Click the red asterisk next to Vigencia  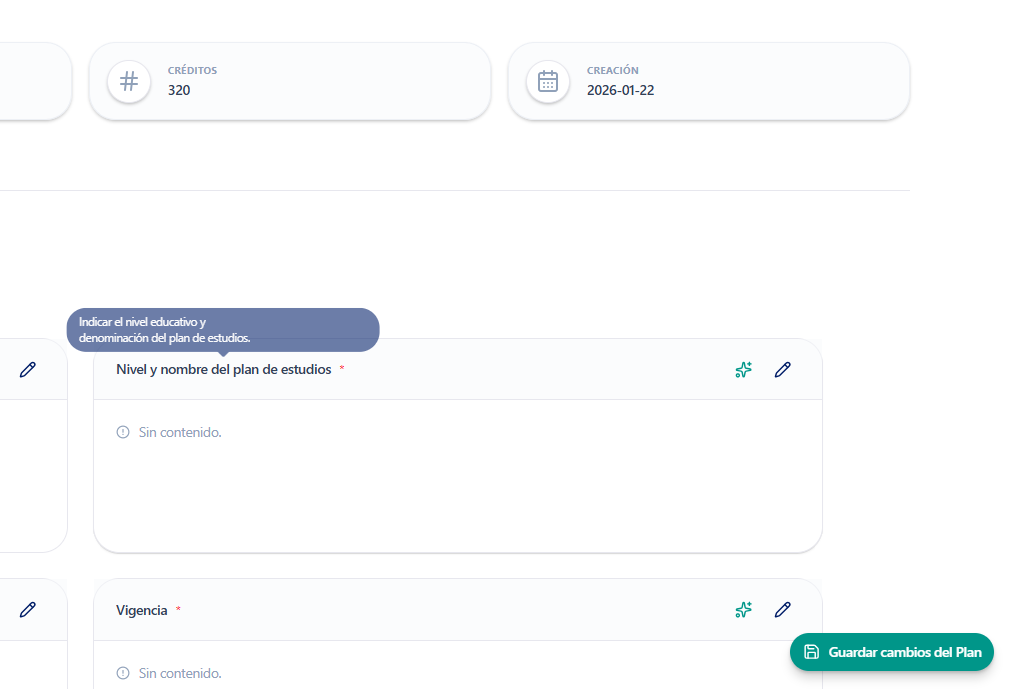pyautogui.click(x=179, y=609)
